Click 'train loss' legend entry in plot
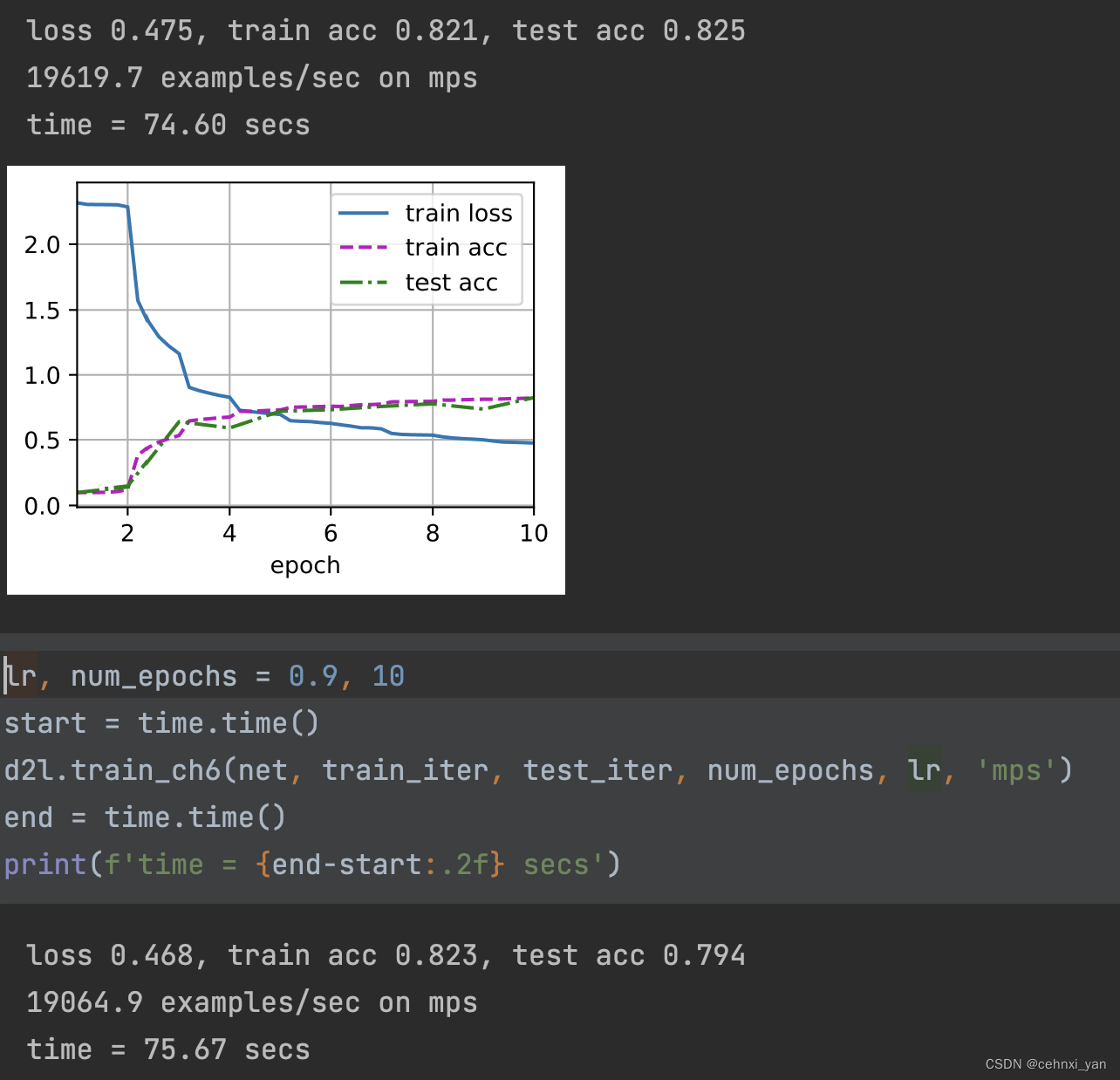The height and width of the screenshot is (1080, 1120). 426,213
